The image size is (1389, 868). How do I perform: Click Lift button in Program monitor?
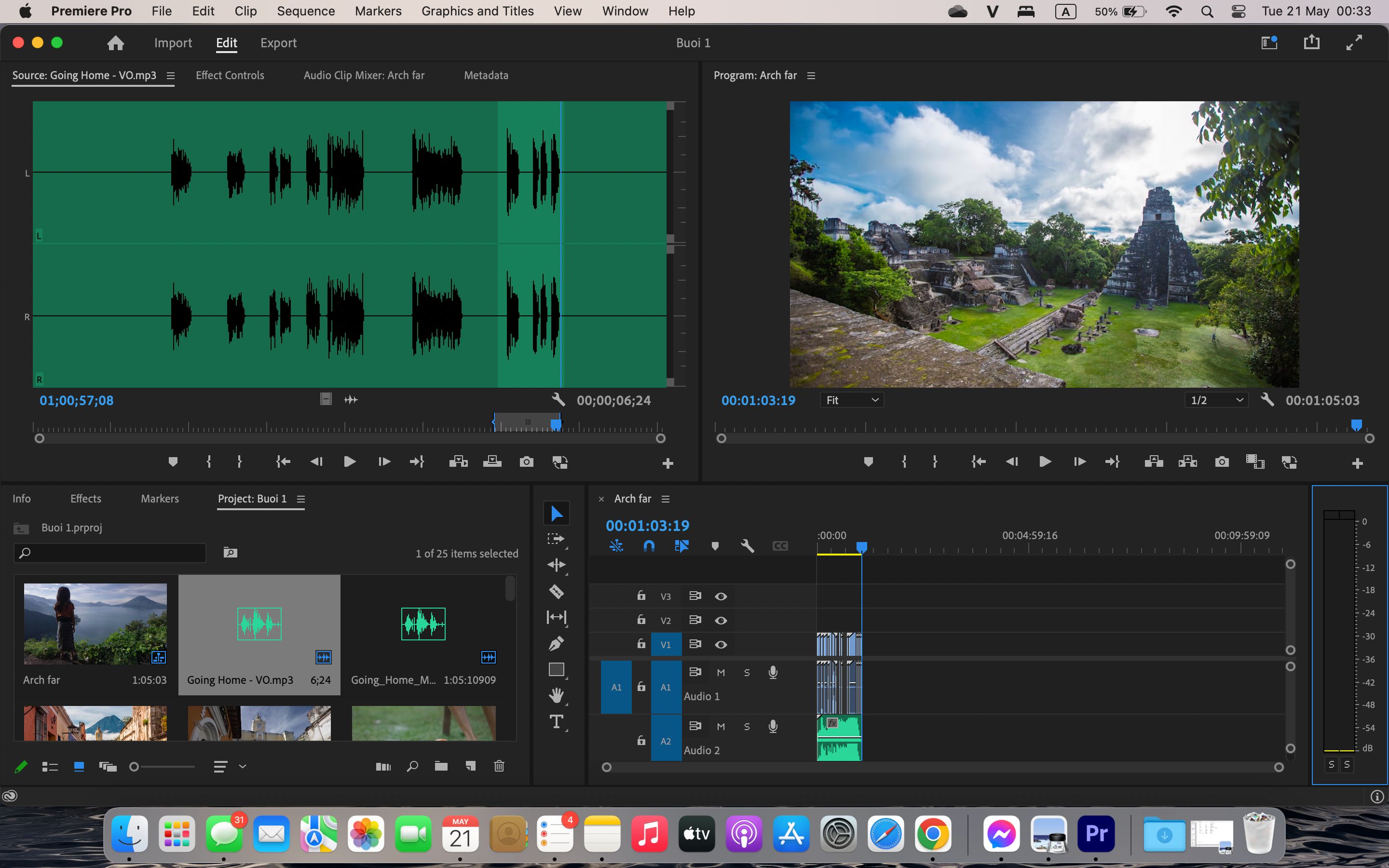click(x=1154, y=462)
